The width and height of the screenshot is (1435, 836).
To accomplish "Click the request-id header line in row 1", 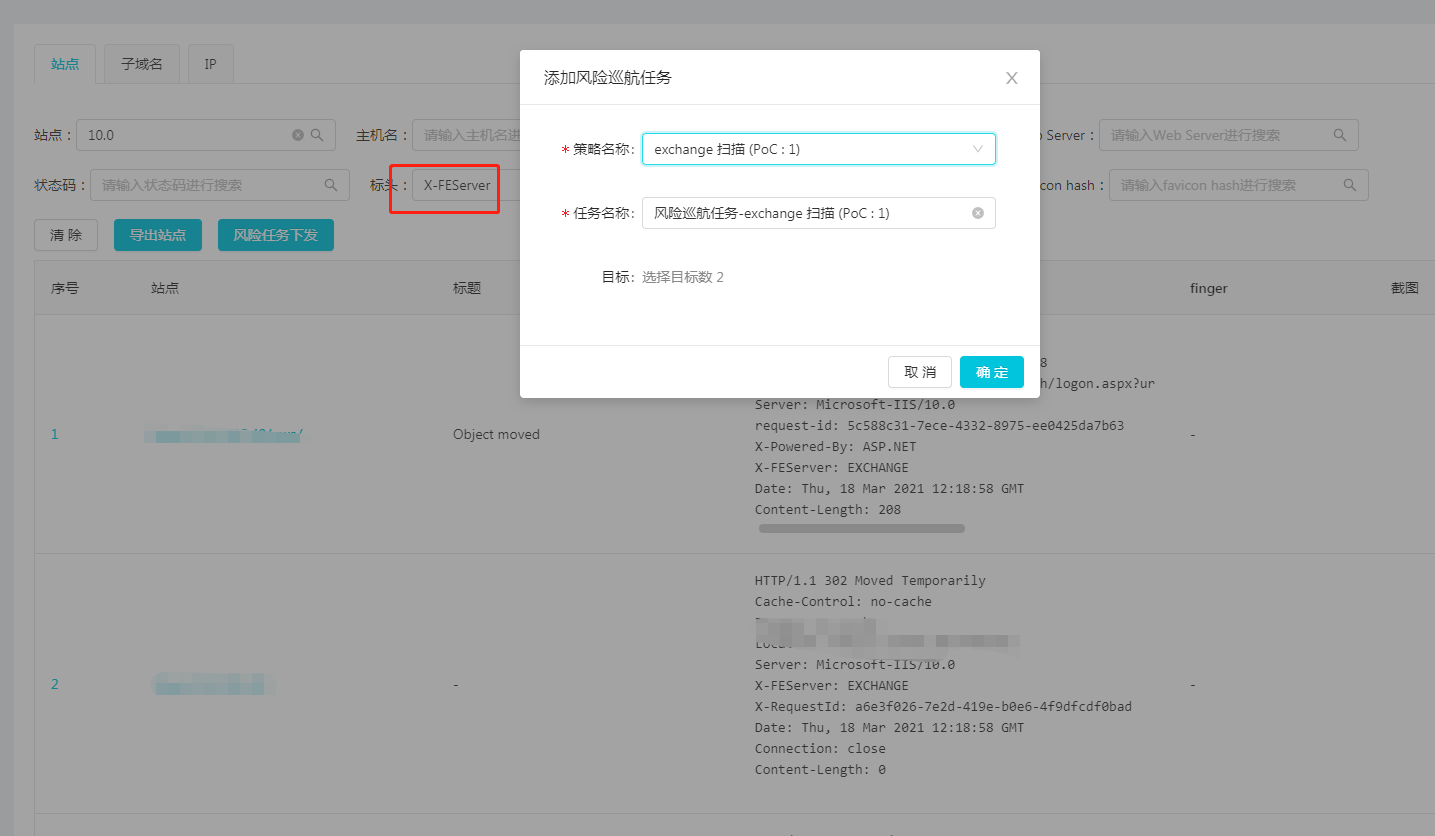I will [939, 425].
